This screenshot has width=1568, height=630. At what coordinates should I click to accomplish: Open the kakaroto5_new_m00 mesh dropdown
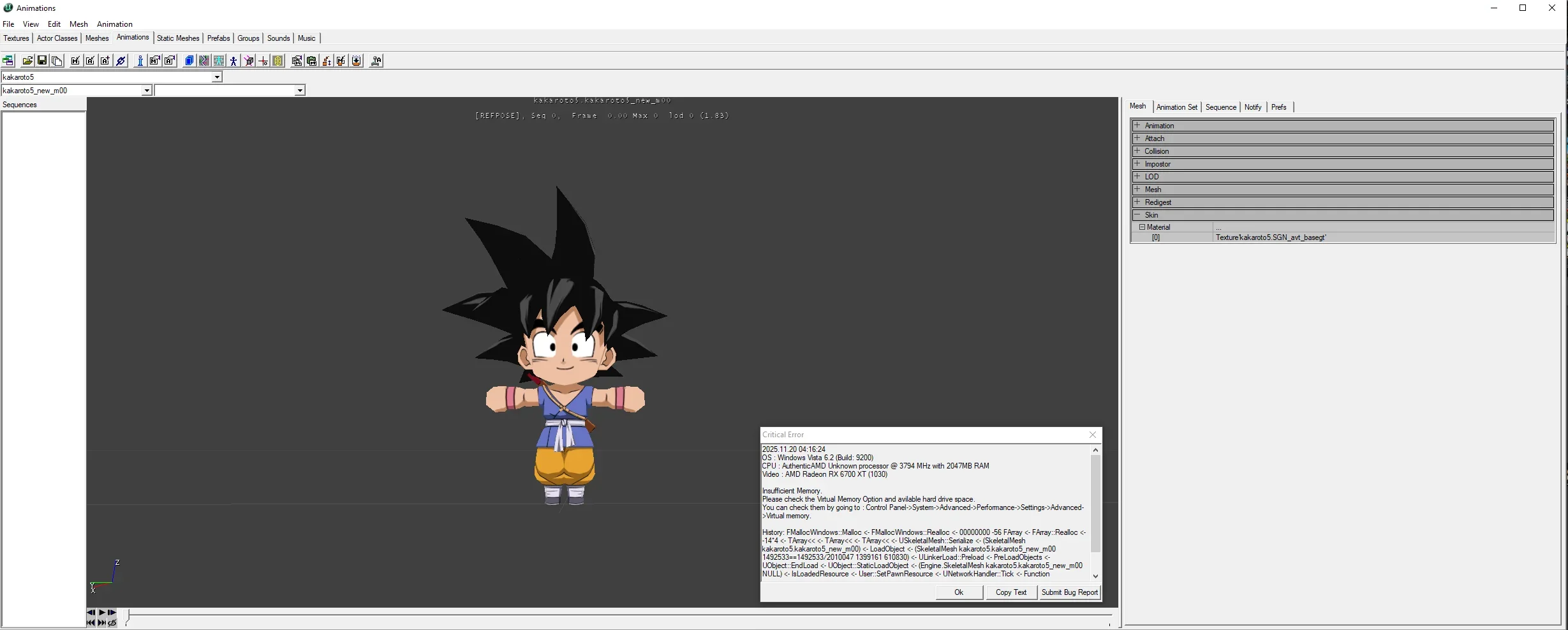[147, 91]
